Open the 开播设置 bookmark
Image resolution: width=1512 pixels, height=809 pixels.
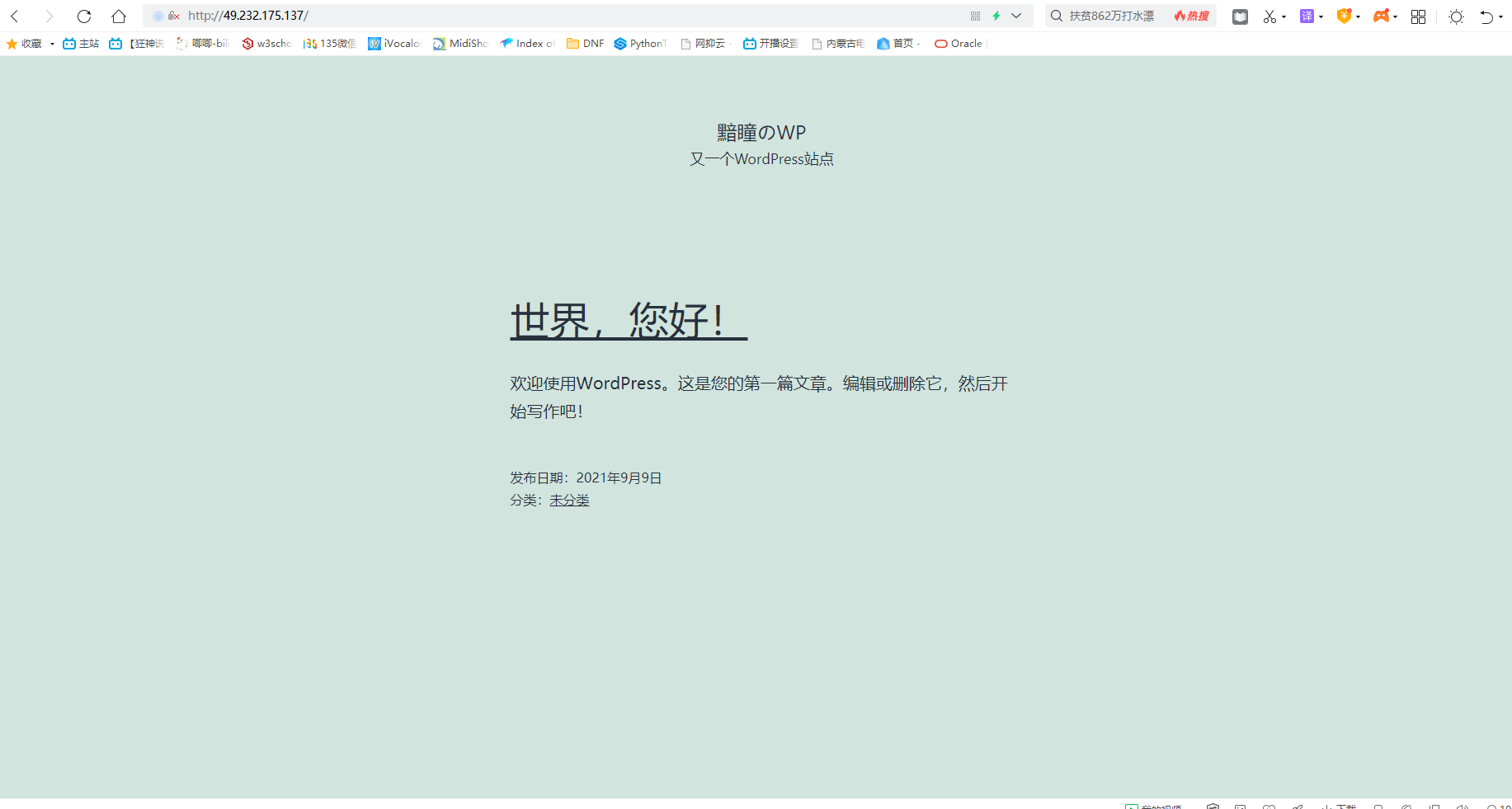[770, 44]
